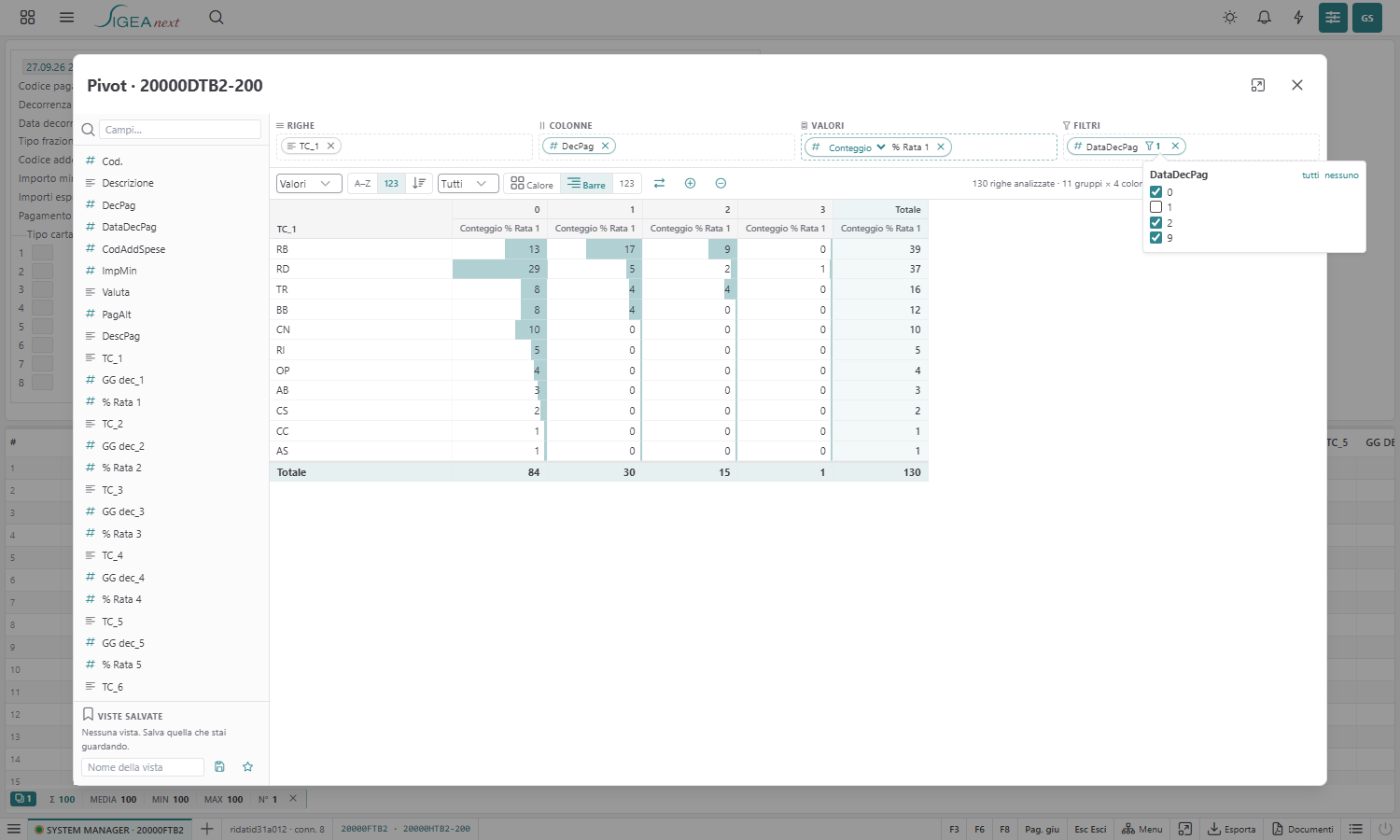The height and width of the screenshot is (840, 1400).
Task: Open notifications bell in top bar
Action: click(x=1264, y=18)
